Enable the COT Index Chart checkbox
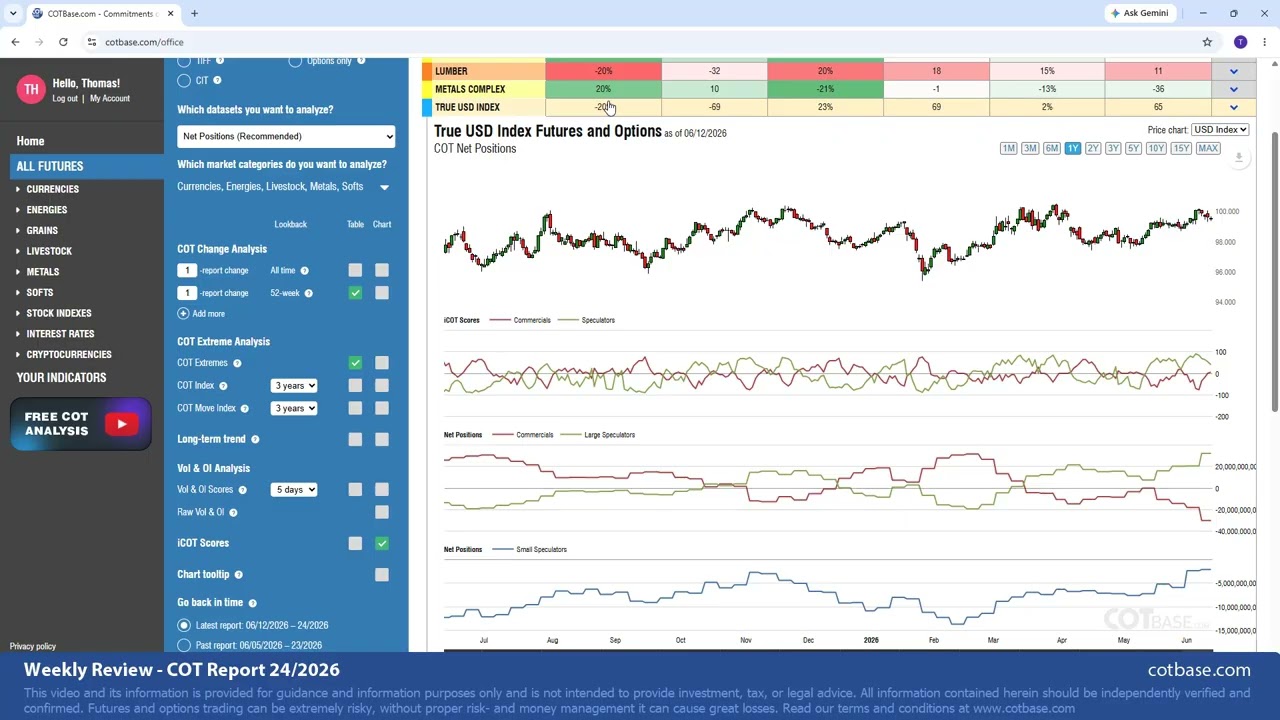 click(x=382, y=386)
